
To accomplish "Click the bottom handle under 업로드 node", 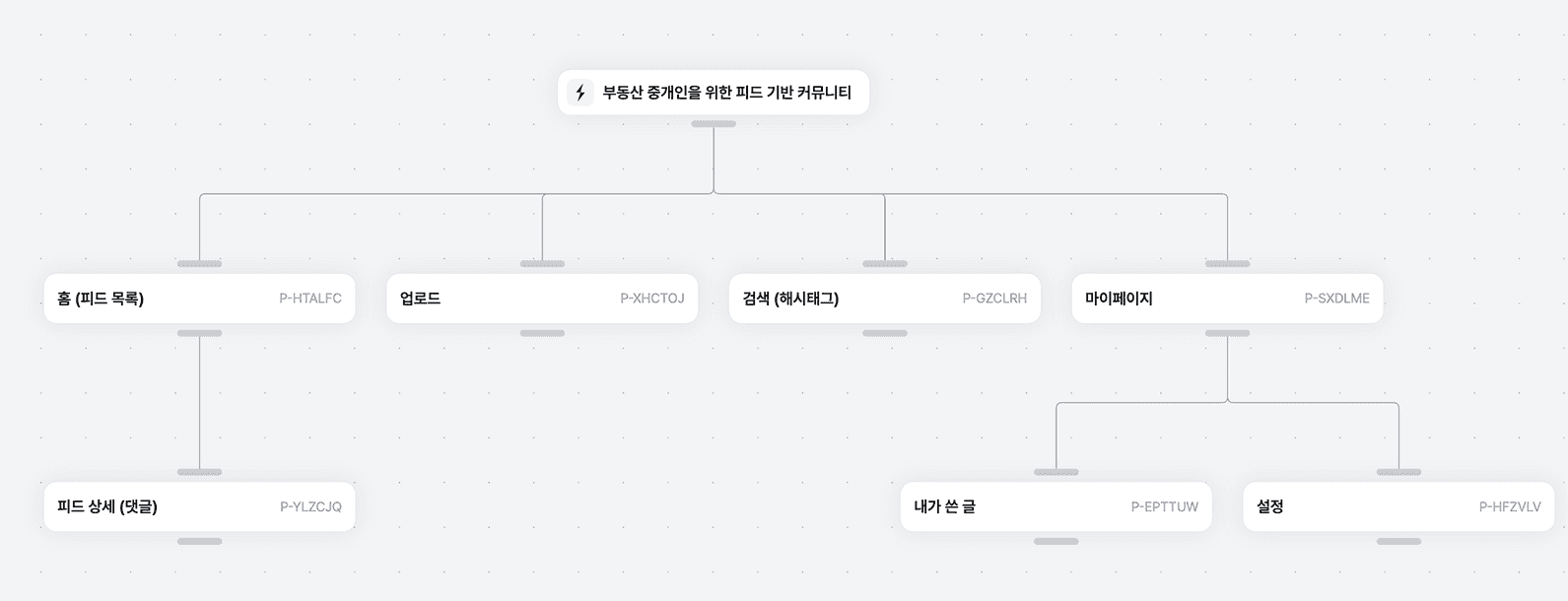I will (542, 333).
